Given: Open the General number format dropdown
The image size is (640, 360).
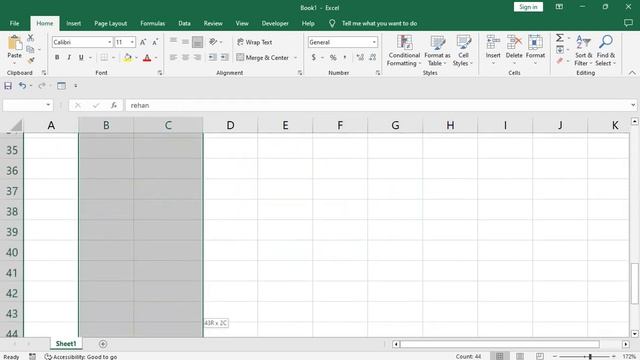Looking at the screenshot, I should coord(374,42).
